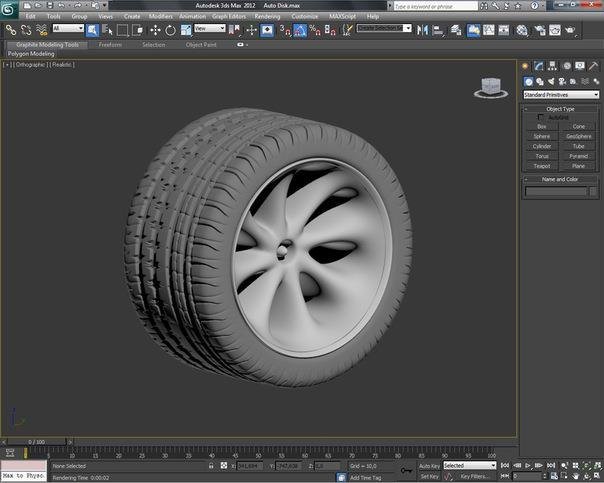Open the Create command panel
This screenshot has height=483, width=604.
(525, 66)
